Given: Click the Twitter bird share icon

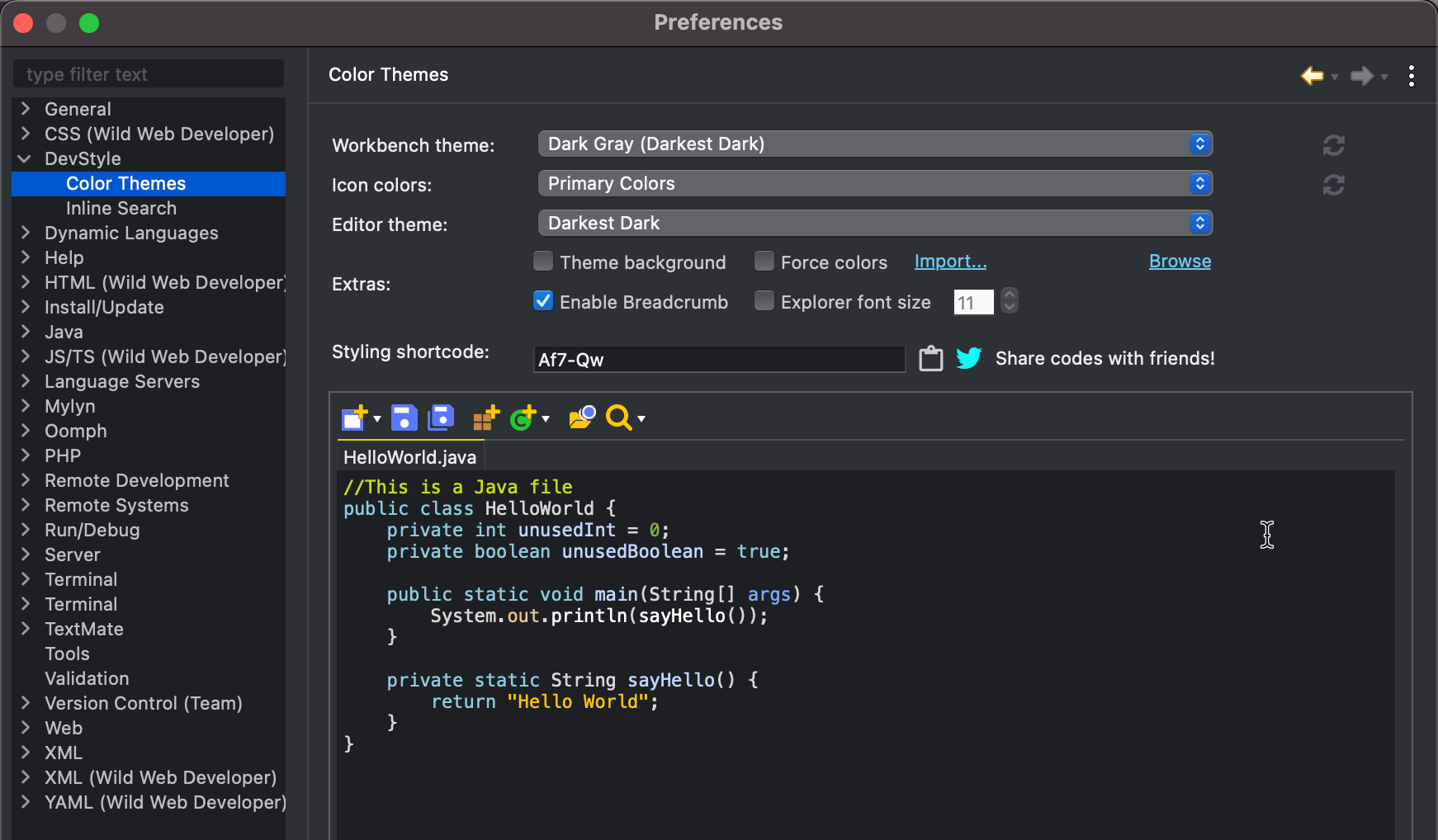Looking at the screenshot, I should coord(968,358).
